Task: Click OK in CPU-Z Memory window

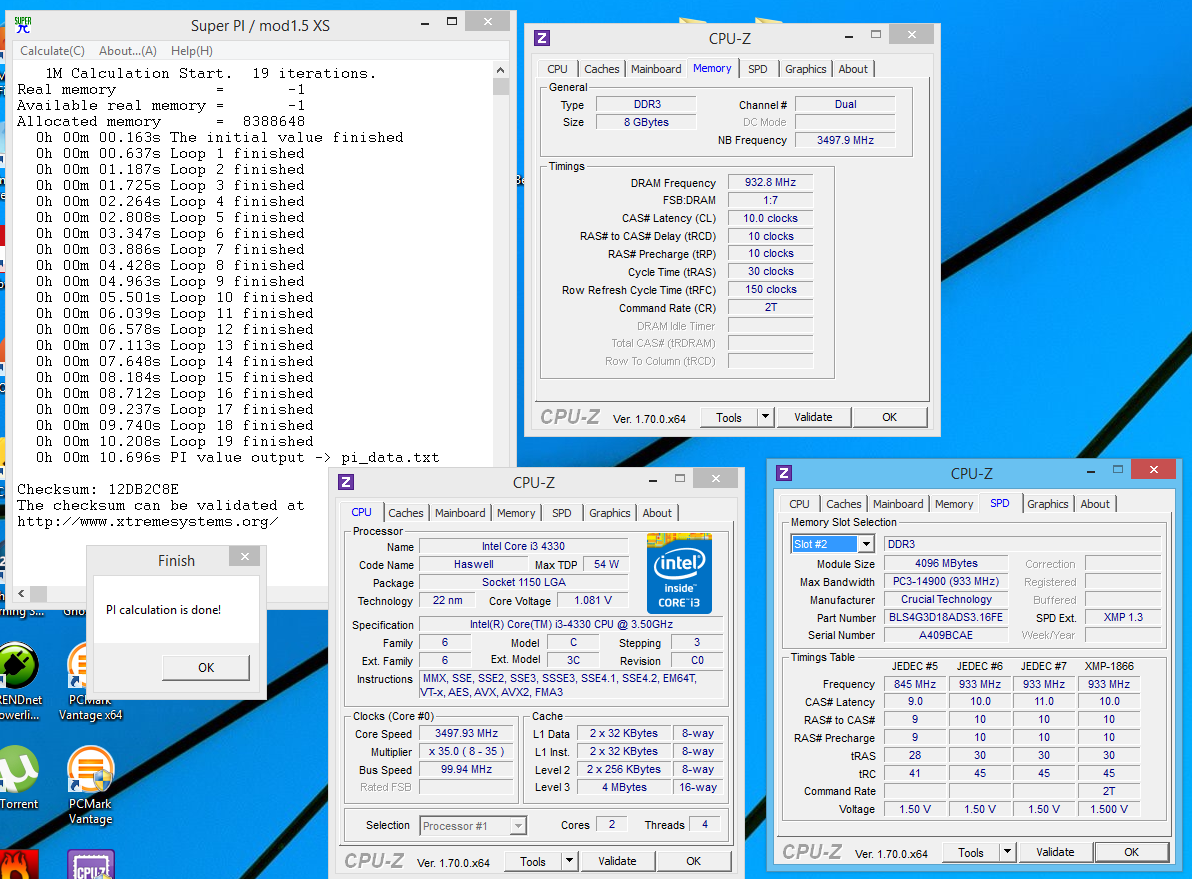Action: point(889,417)
